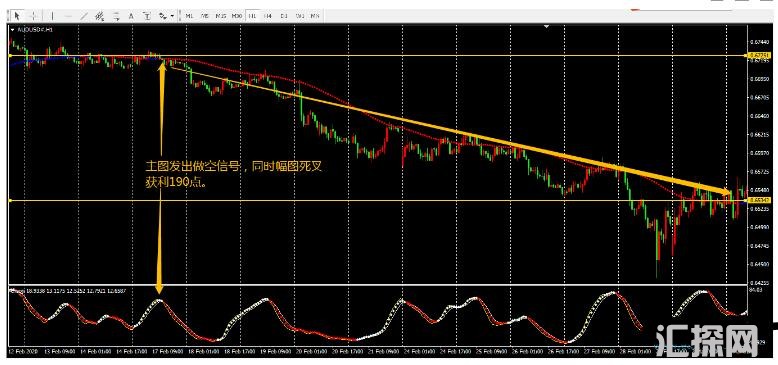Click the 获利190点 annotation text

[176, 182]
